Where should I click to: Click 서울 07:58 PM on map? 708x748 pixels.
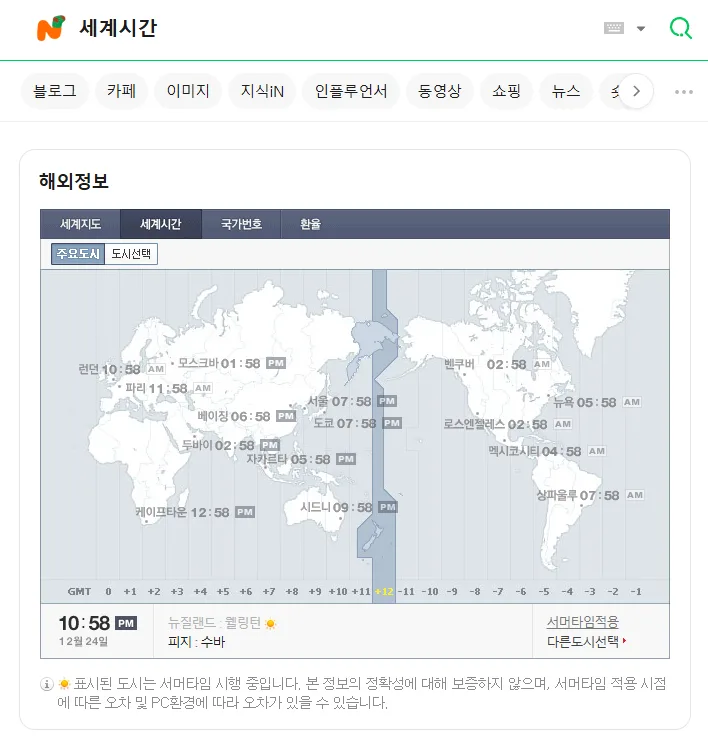click(352, 402)
